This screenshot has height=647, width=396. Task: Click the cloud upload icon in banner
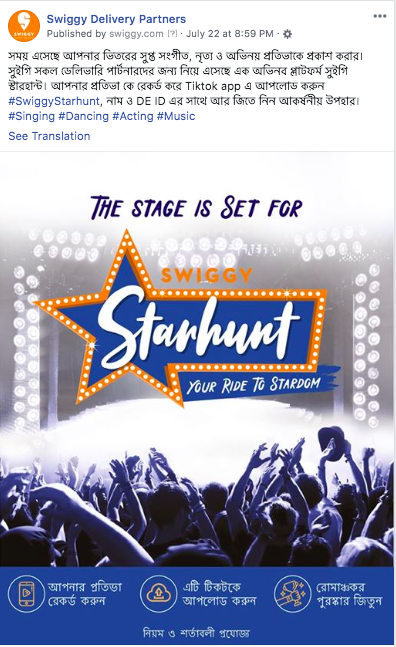pyautogui.click(x=158, y=594)
